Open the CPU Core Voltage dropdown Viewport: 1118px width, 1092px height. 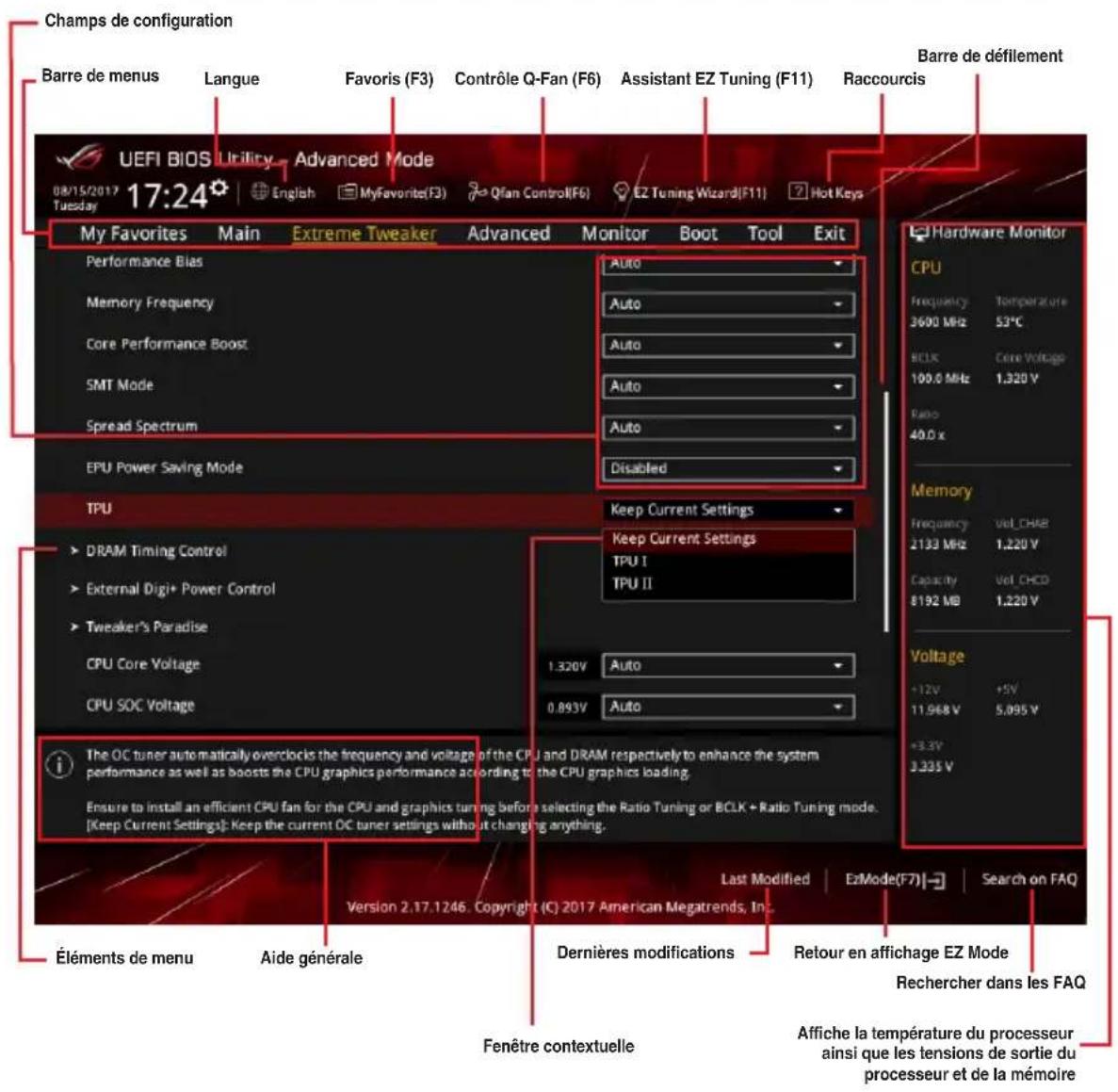(728, 665)
